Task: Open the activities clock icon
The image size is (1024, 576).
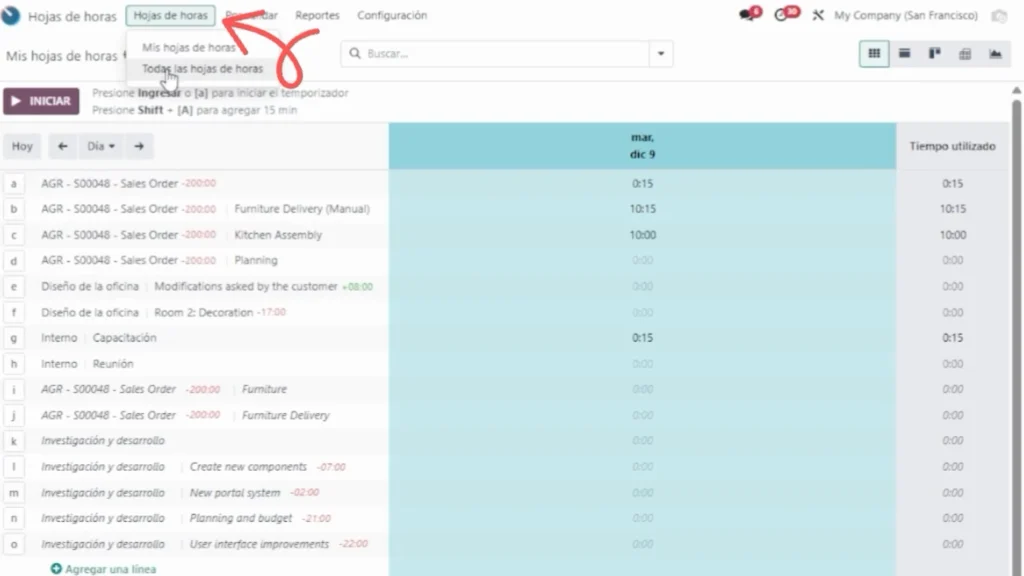Action: [783, 15]
